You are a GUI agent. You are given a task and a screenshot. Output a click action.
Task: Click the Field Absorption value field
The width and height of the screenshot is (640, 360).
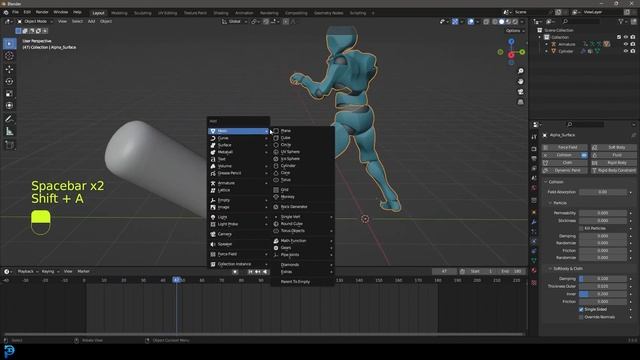(603, 192)
